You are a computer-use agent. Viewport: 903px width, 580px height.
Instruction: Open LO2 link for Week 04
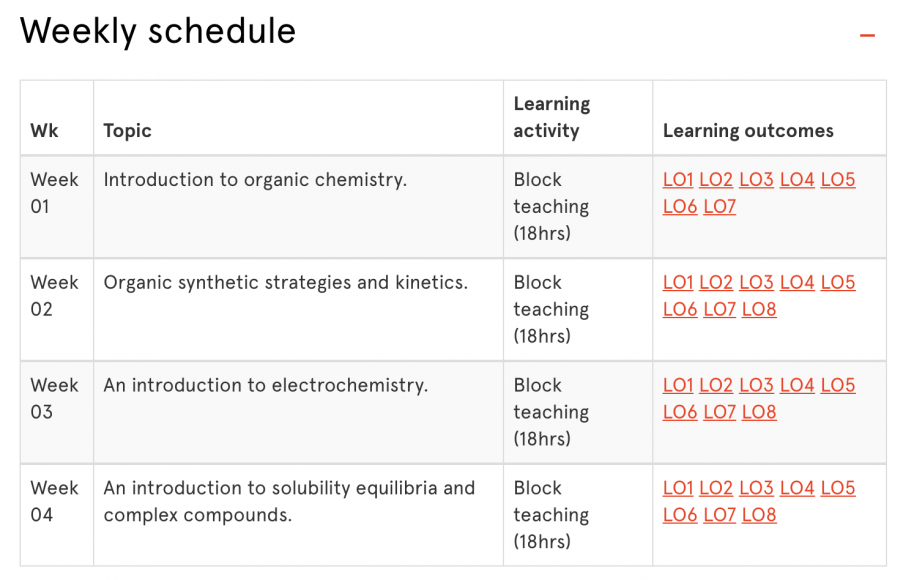(716, 488)
